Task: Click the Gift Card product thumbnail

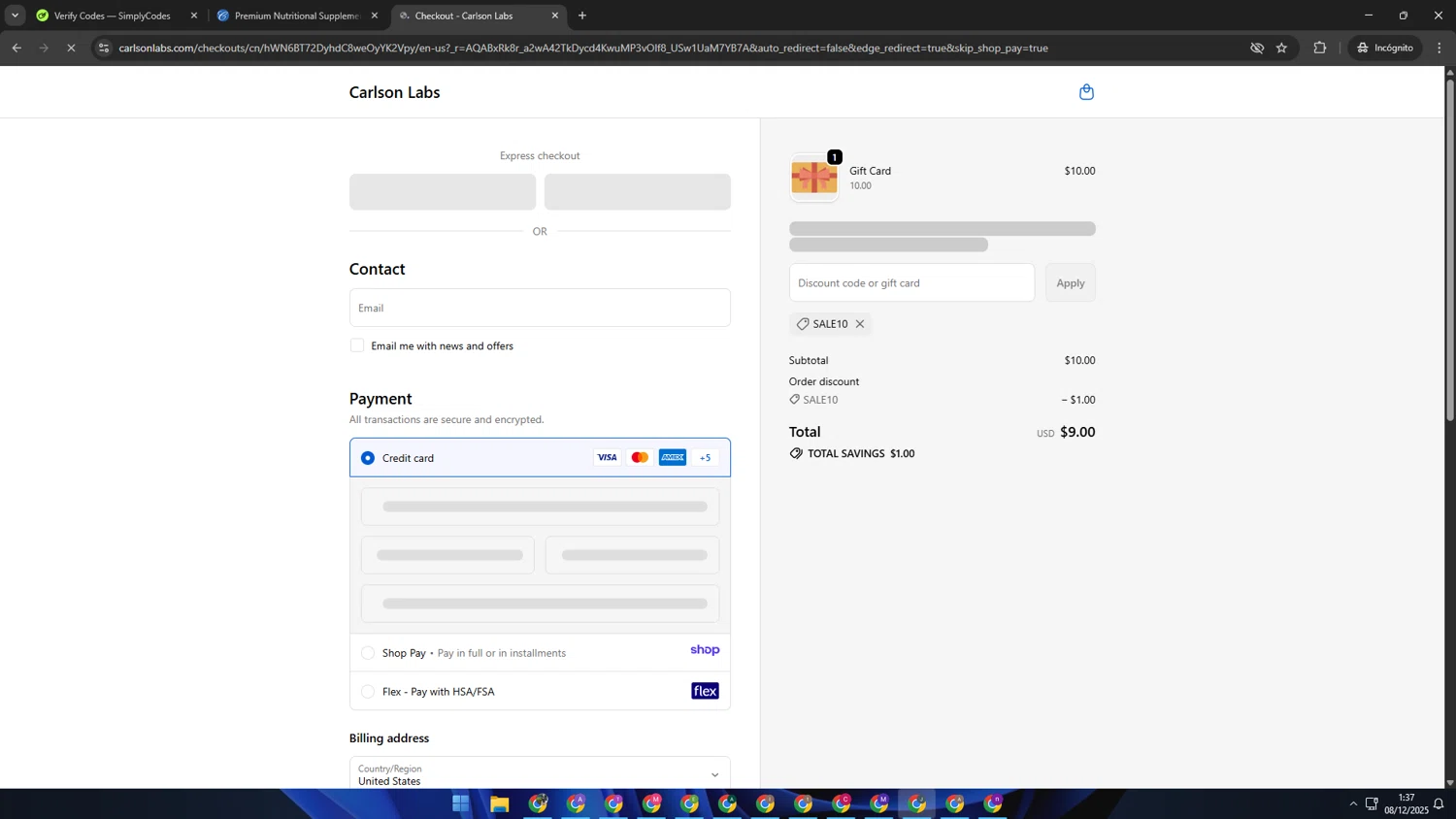Action: click(x=813, y=178)
